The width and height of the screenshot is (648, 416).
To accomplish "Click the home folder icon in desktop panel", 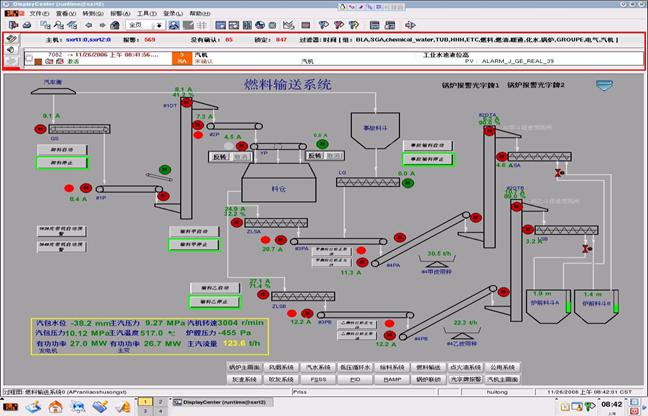I will [55, 407].
